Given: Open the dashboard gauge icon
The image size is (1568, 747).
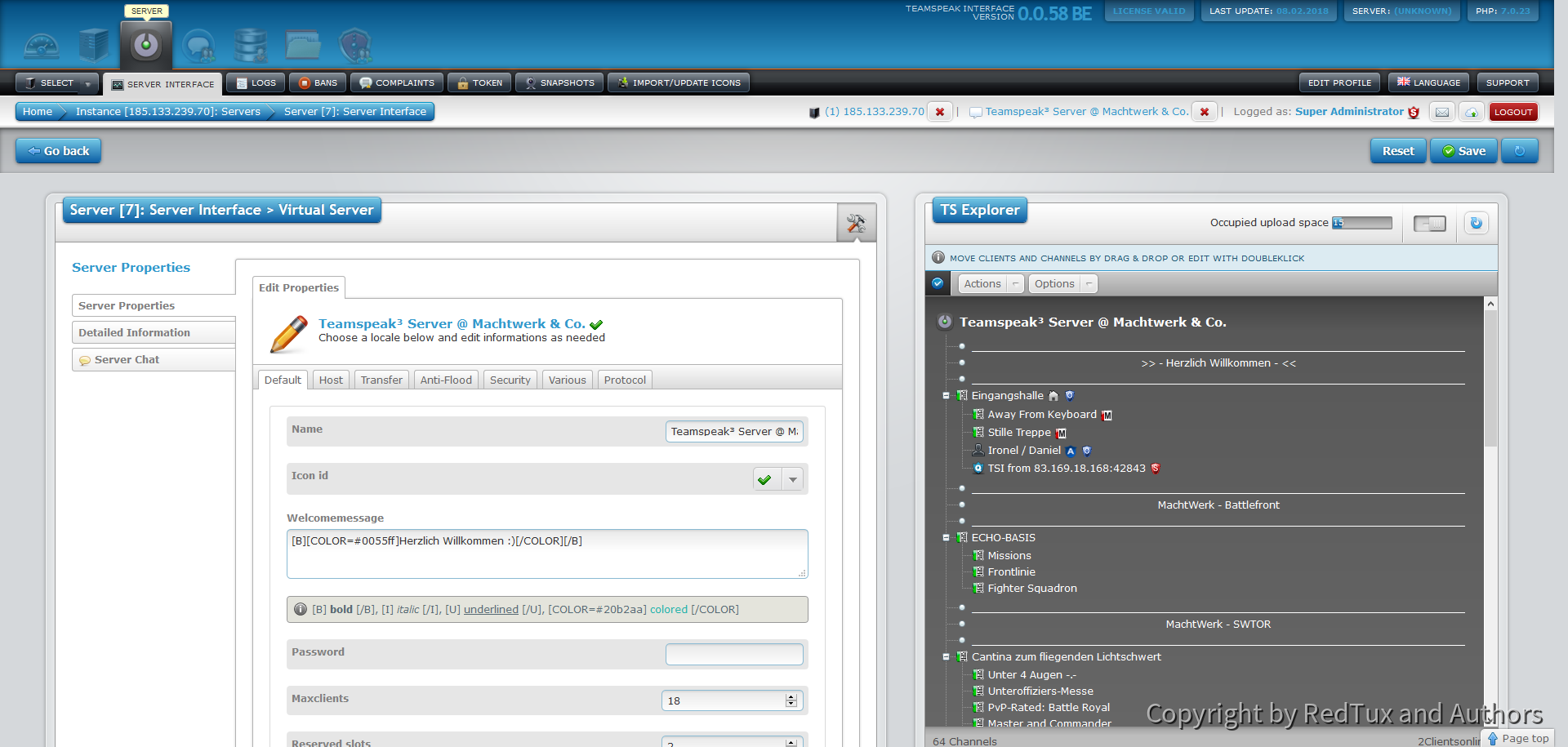Looking at the screenshot, I should tap(42, 47).
